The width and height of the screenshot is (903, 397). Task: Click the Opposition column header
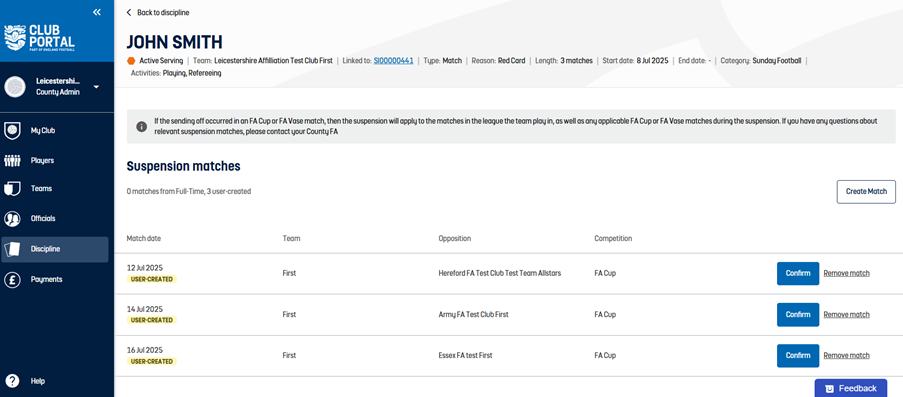click(x=455, y=239)
